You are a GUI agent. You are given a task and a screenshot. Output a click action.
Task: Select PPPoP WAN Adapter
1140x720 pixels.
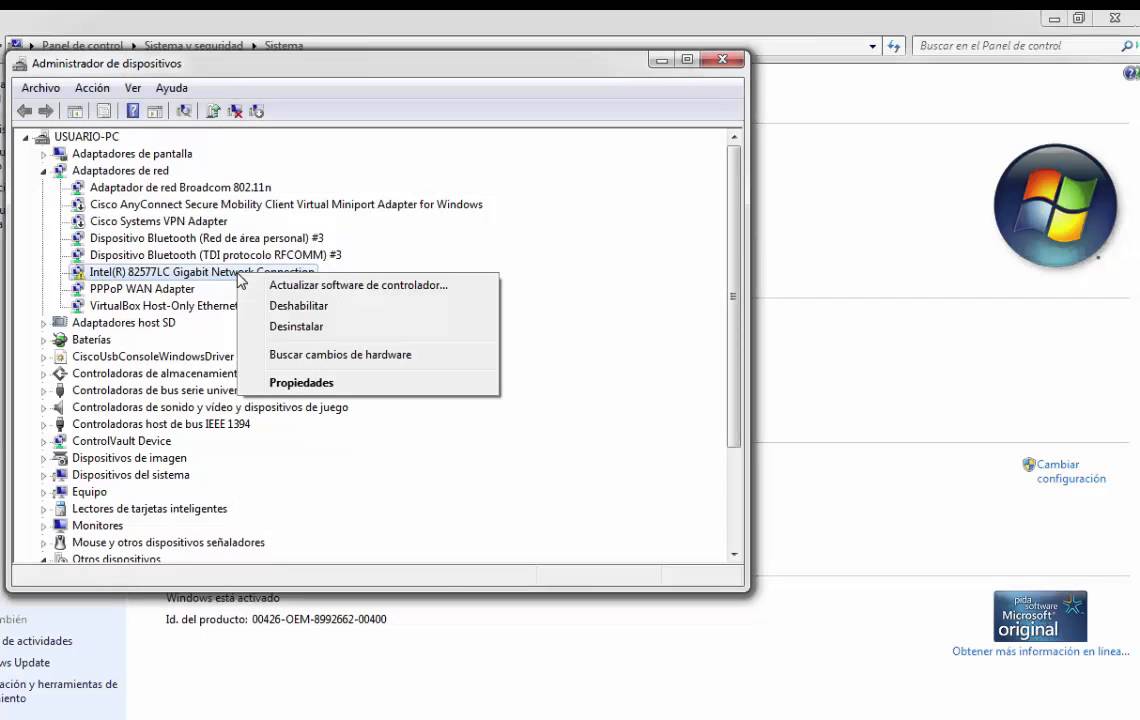pyautogui.click(x=142, y=289)
